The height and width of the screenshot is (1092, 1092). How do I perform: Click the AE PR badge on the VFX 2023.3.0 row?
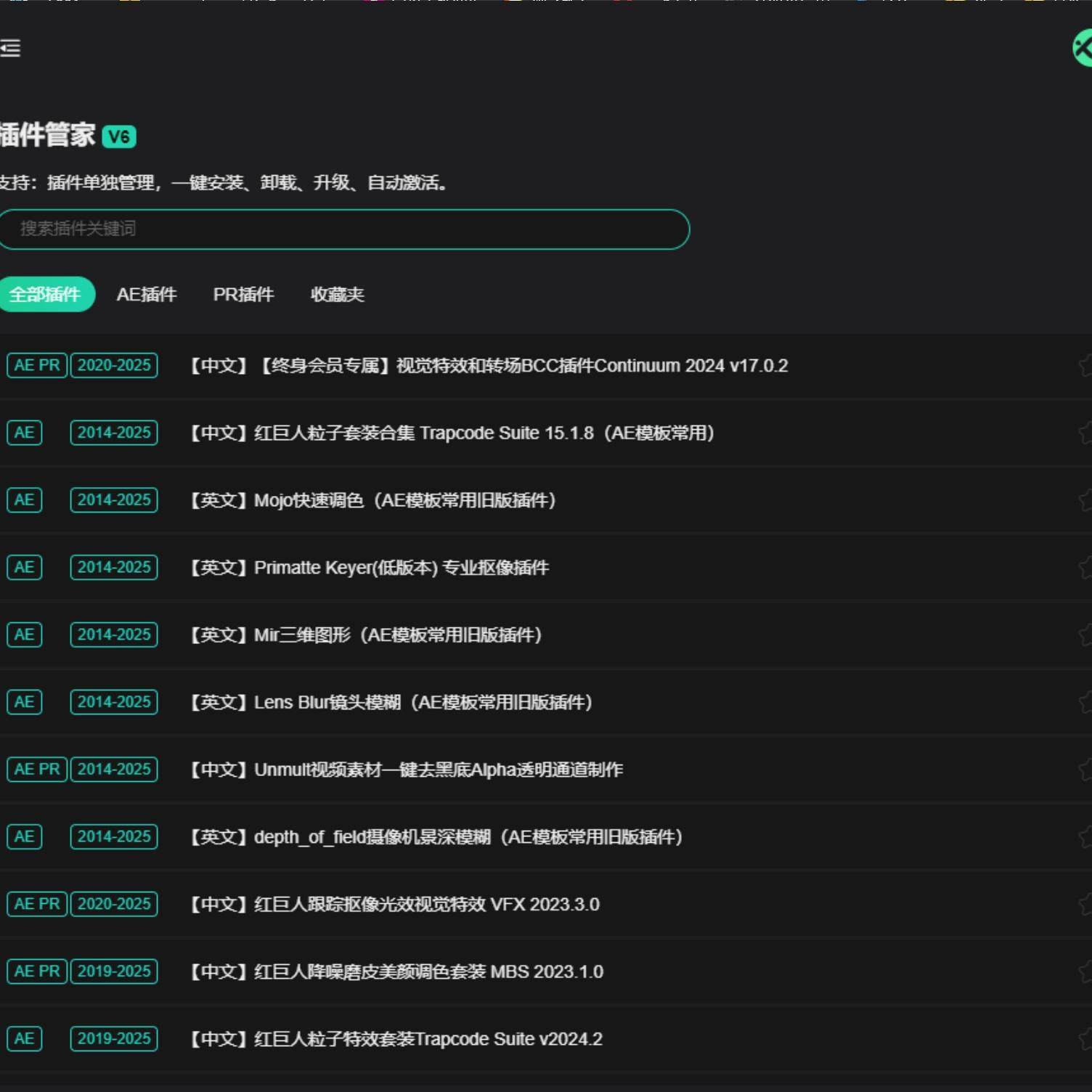tap(36, 904)
